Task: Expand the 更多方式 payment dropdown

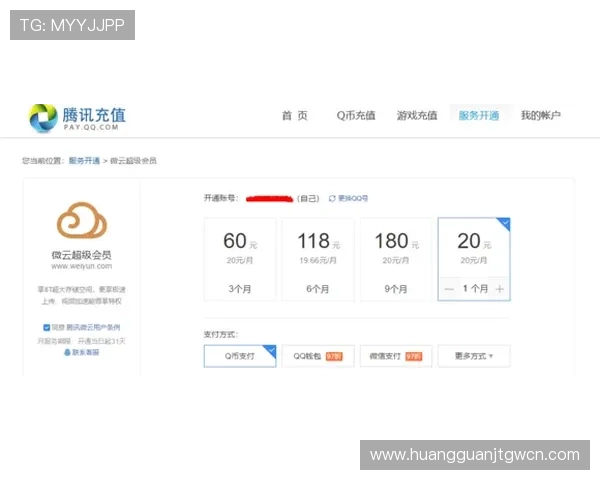Action: tap(474, 356)
